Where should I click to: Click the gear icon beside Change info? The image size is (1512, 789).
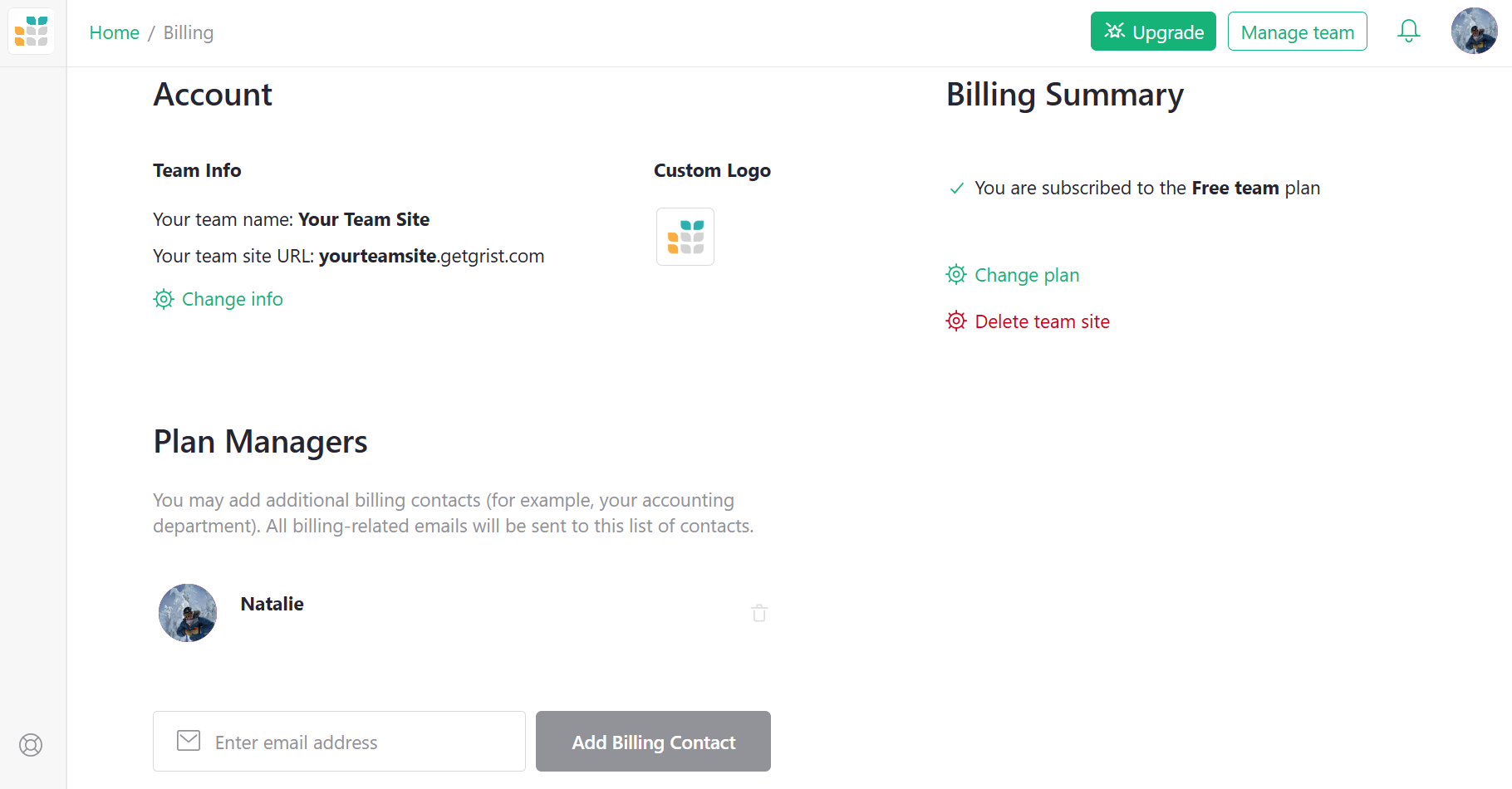[164, 299]
